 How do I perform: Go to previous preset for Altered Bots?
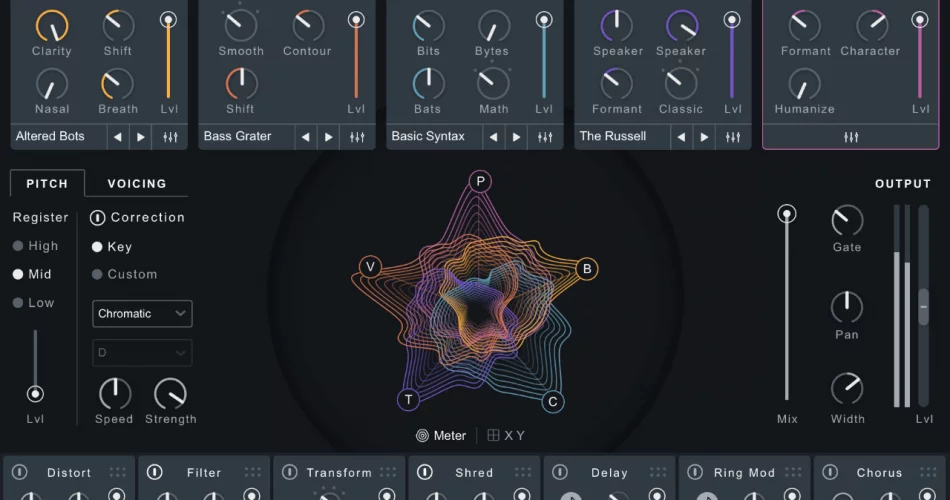[118, 137]
